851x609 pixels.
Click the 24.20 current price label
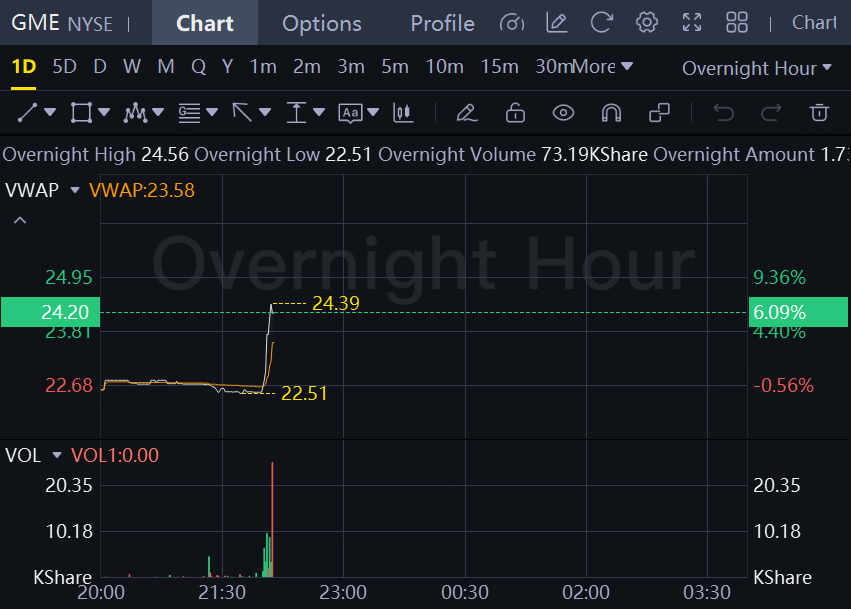50,312
